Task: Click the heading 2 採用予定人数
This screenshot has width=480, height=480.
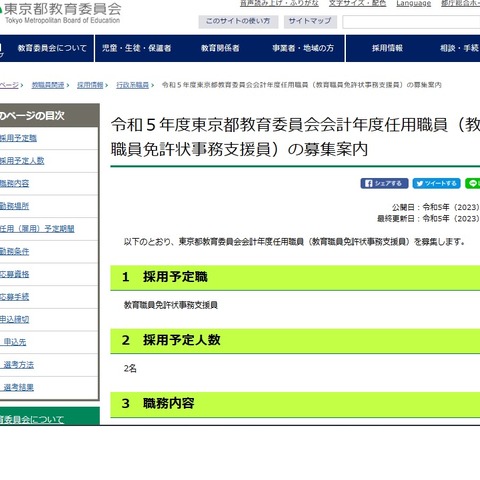Action: tap(295, 341)
